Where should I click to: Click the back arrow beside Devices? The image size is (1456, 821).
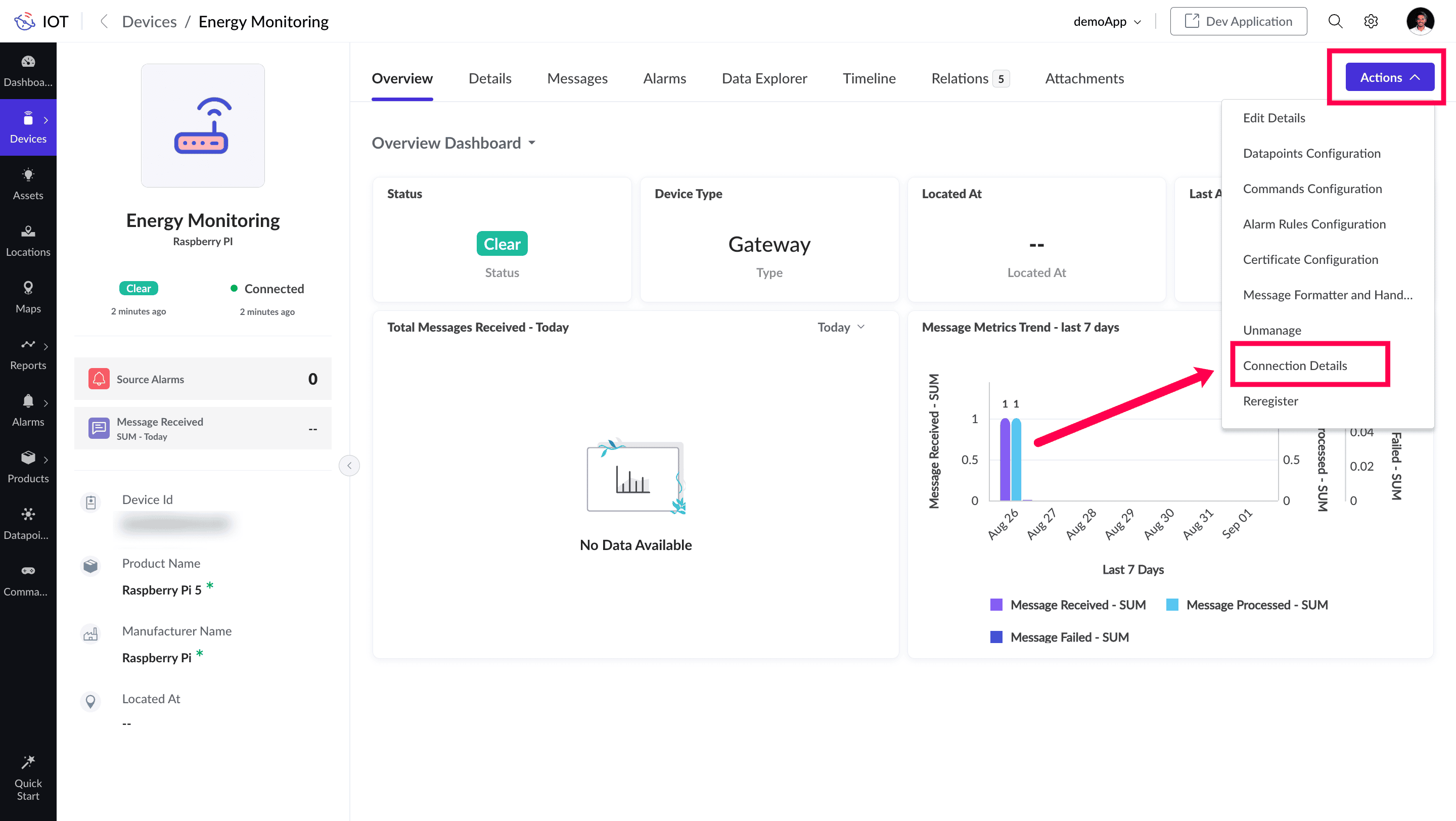coord(104,21)
